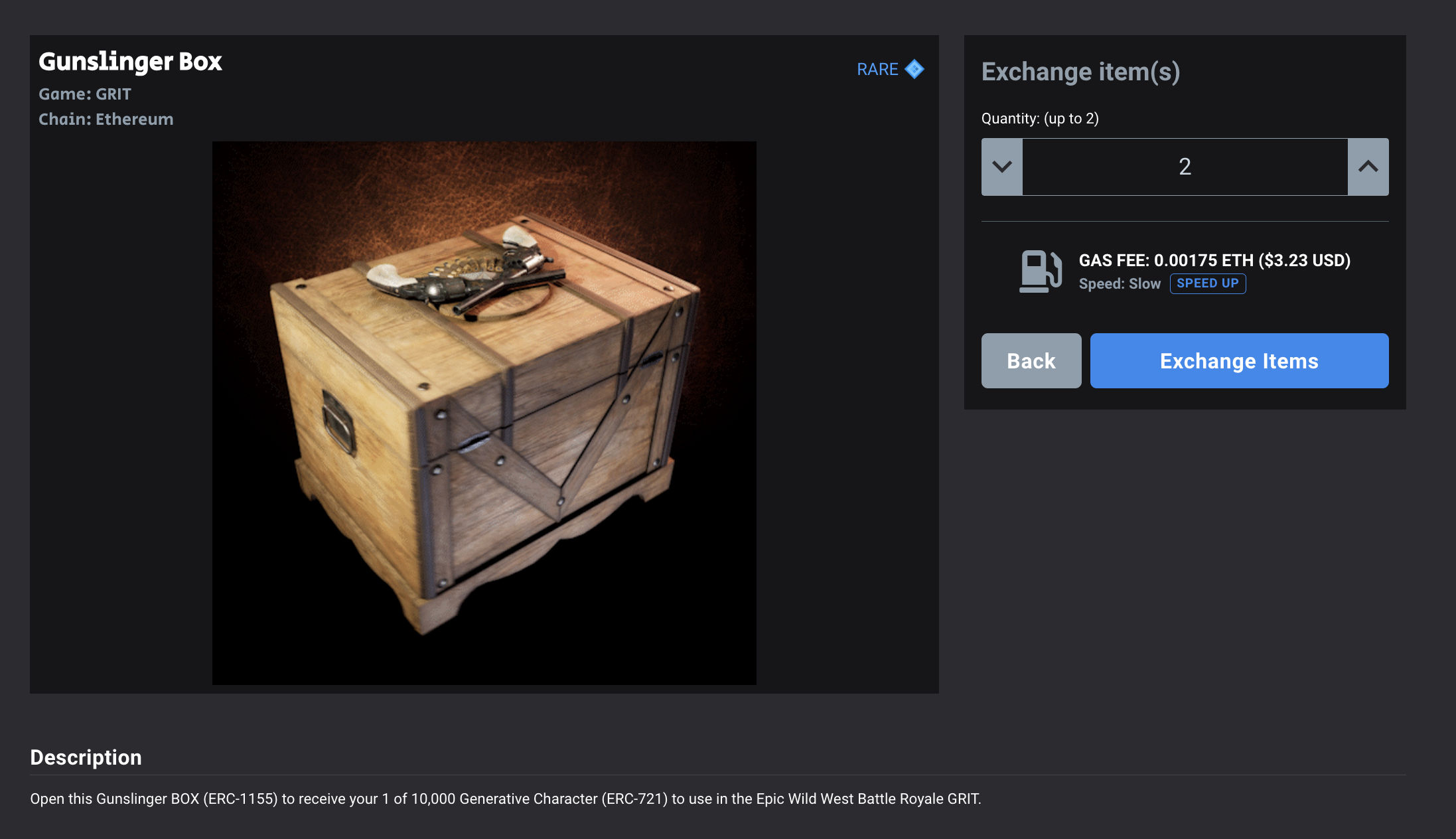Click the gas pump fee icon
The width and height of the screenshot is (1456, 839).
pyautogui.click(x=1041, y=271)
